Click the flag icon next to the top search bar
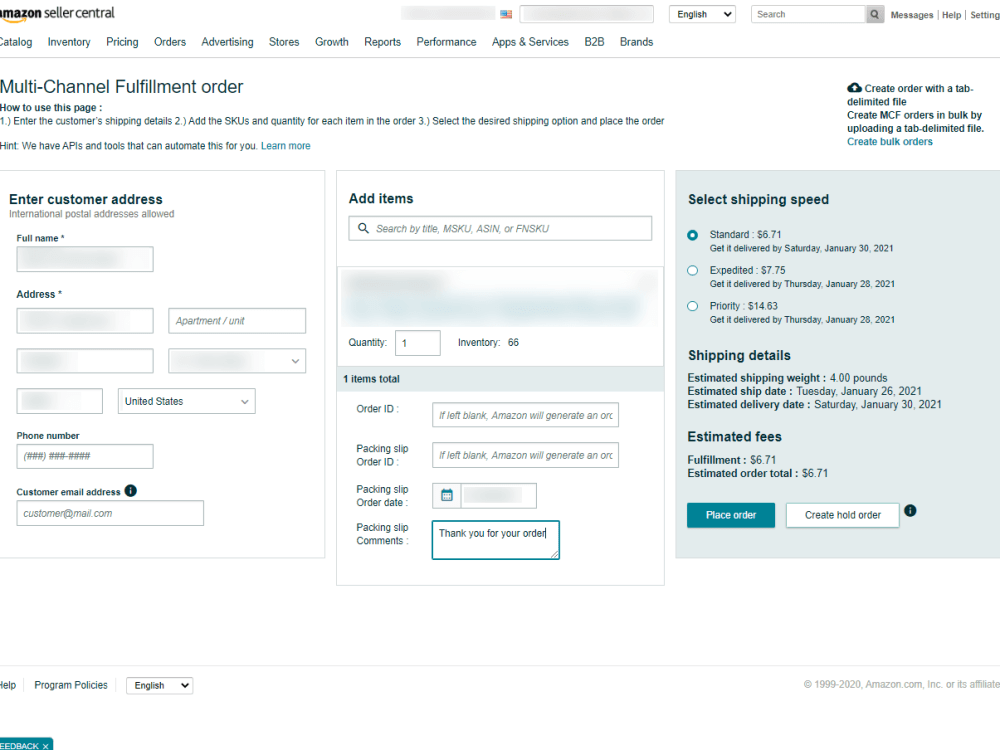Screen dimensions: 1000x750 (x=506, y=14)
